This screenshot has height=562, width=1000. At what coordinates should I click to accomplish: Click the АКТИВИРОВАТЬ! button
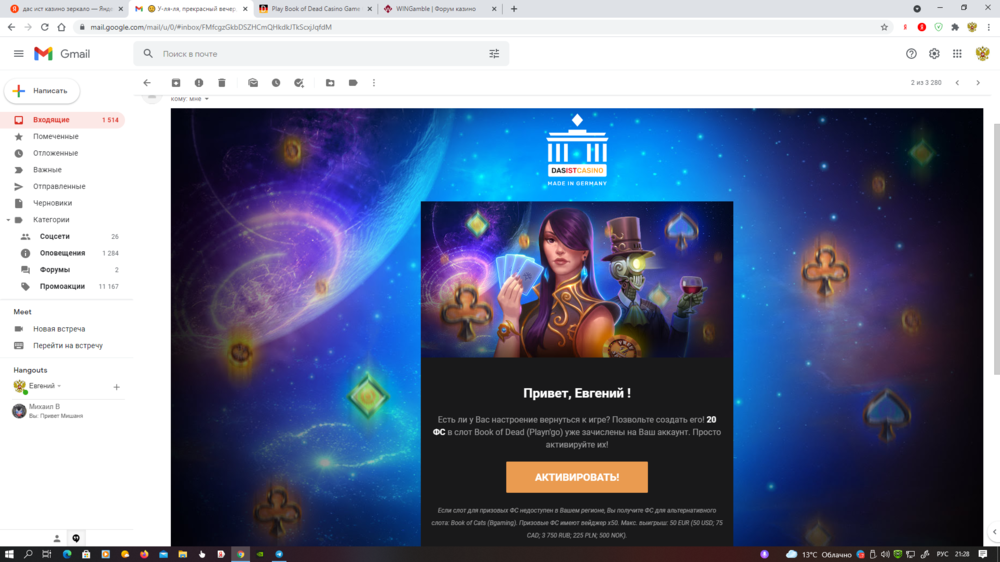(576, 477)
